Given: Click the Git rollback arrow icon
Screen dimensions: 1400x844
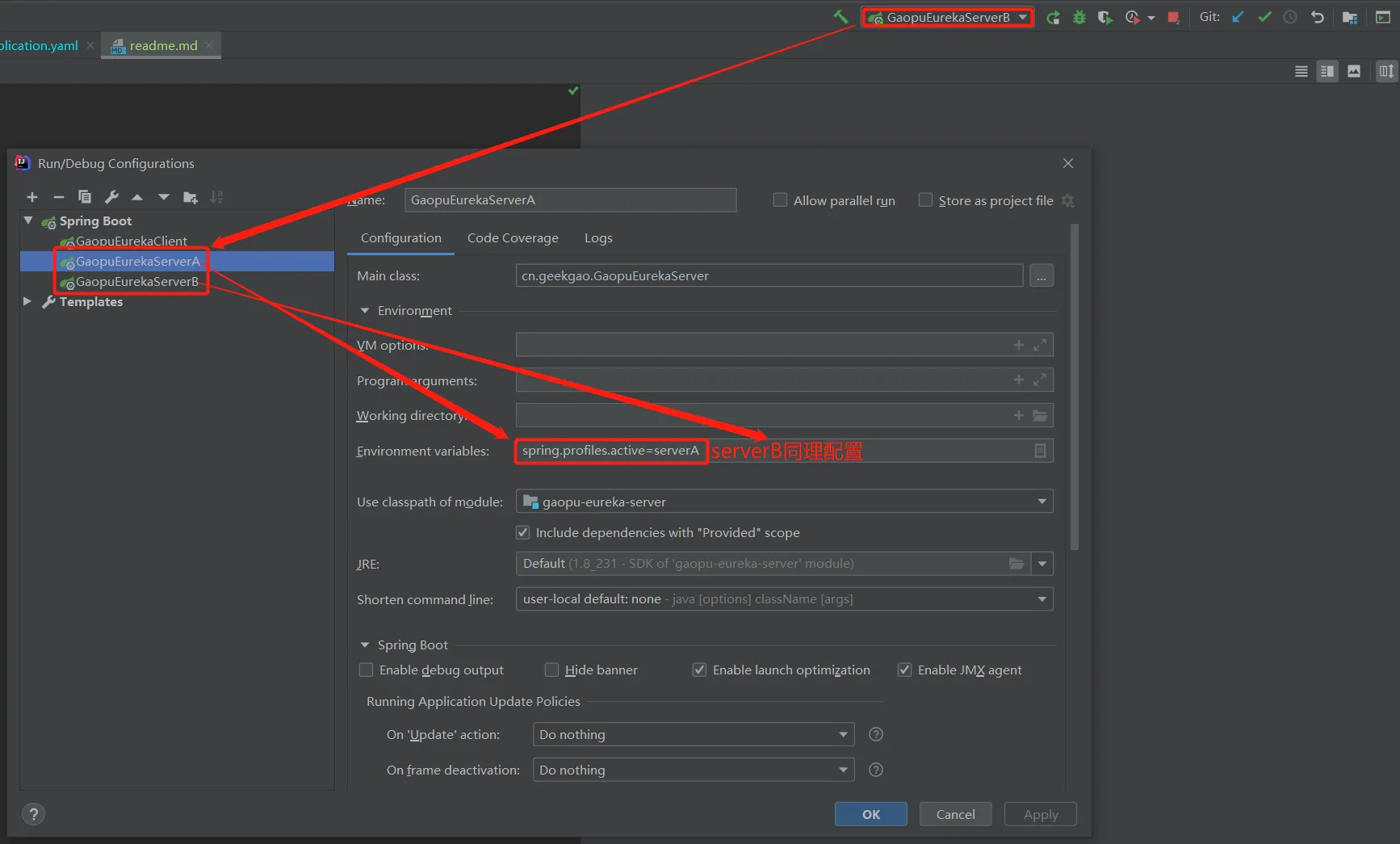Looking at the screenshot, I should (x=1317, y=17).
